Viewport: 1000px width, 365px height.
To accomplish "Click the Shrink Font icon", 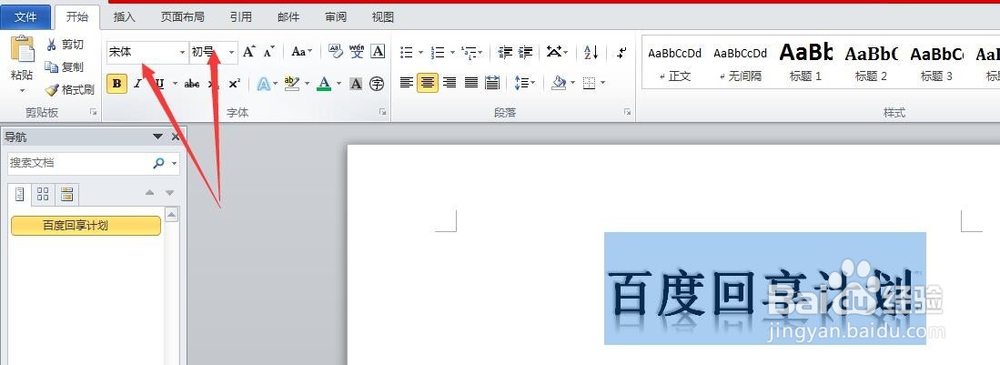I will (x=269, y=52).
